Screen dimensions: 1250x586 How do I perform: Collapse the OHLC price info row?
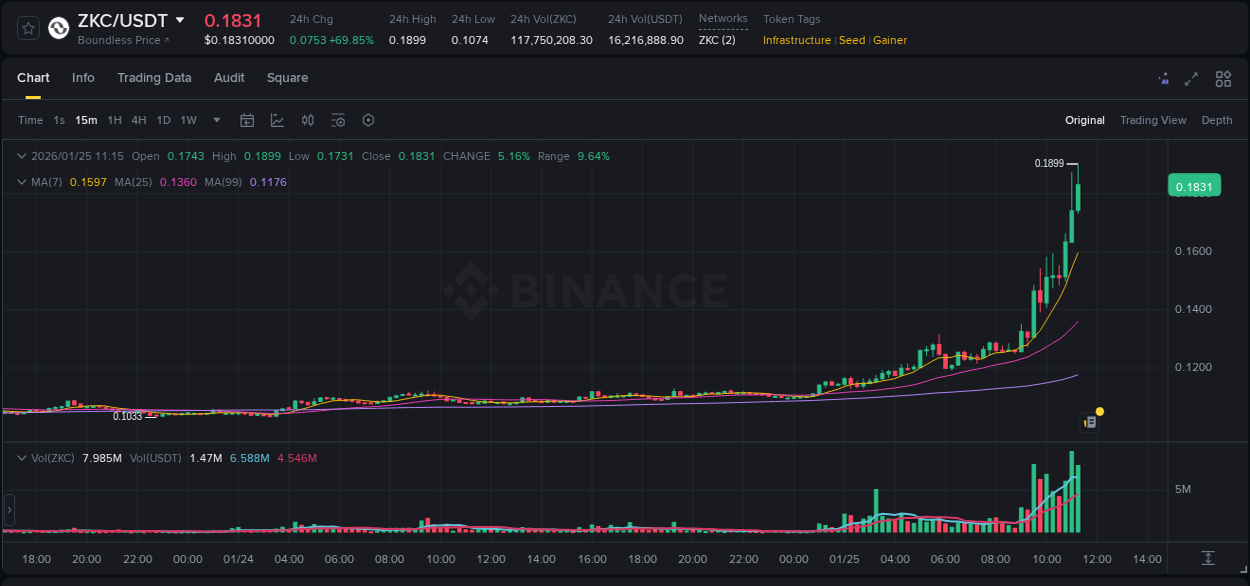22,156
